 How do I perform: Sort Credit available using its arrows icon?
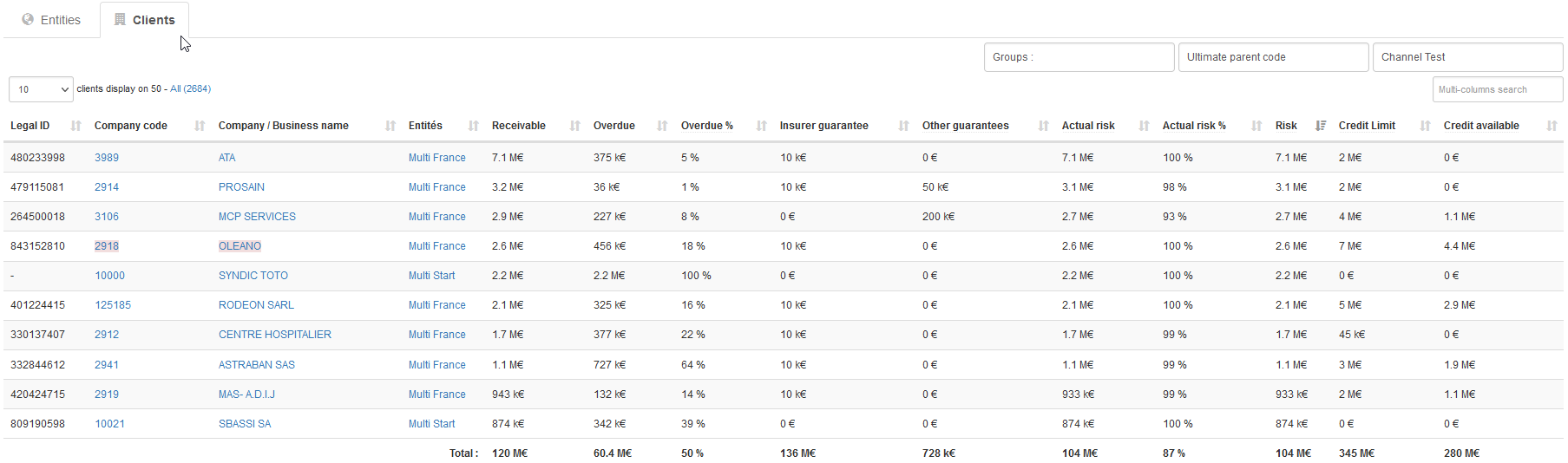pos(1551,126)
